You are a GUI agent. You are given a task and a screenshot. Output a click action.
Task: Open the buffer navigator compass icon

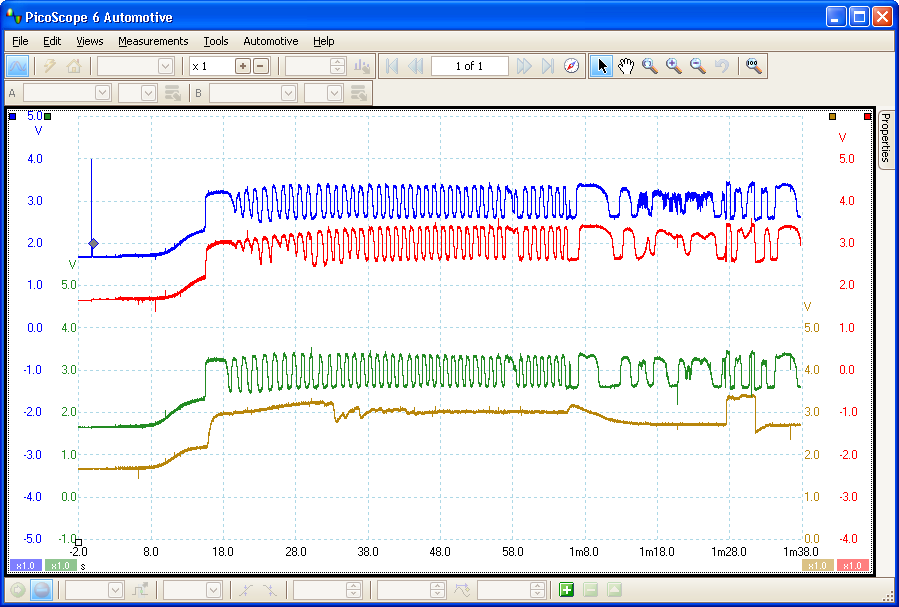click(x=571, y=66)
